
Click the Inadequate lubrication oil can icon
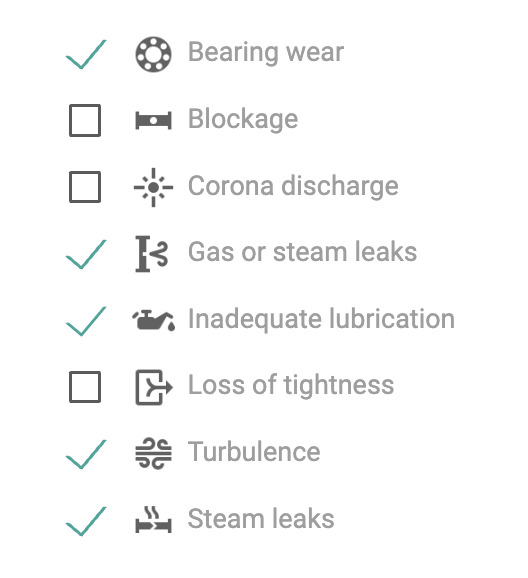click(153, 320)
